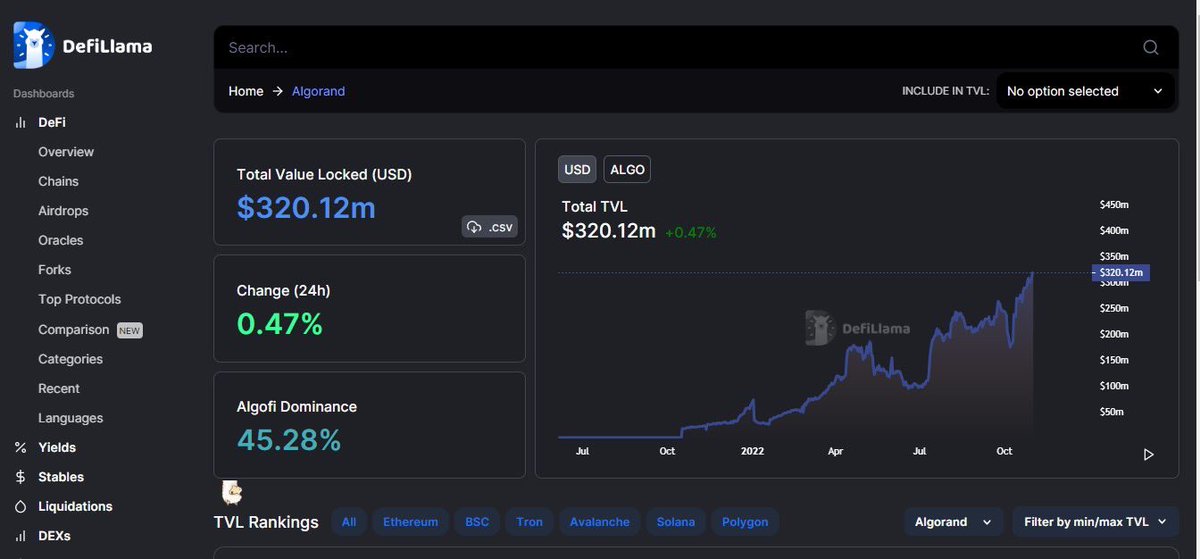Click the arrow between Home and Algorand

278,91
